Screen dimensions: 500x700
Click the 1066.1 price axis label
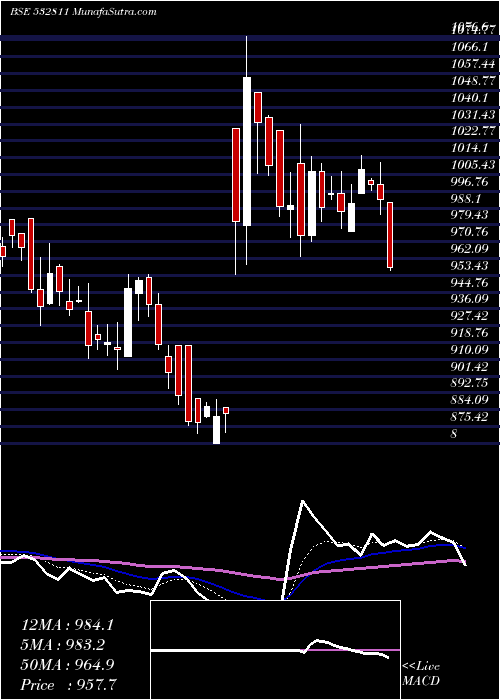[x=467, y=46]
